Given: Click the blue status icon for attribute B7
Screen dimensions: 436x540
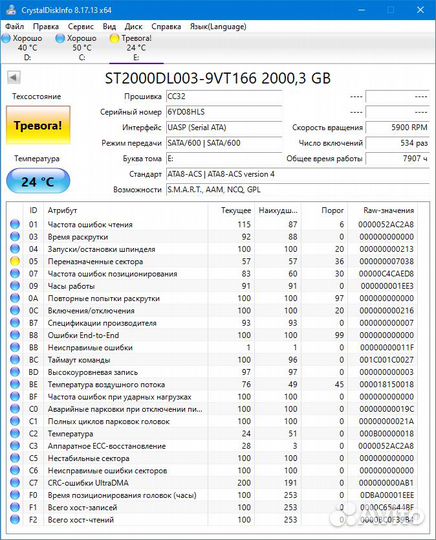Looking at the screenshot, I should point(15,323).
